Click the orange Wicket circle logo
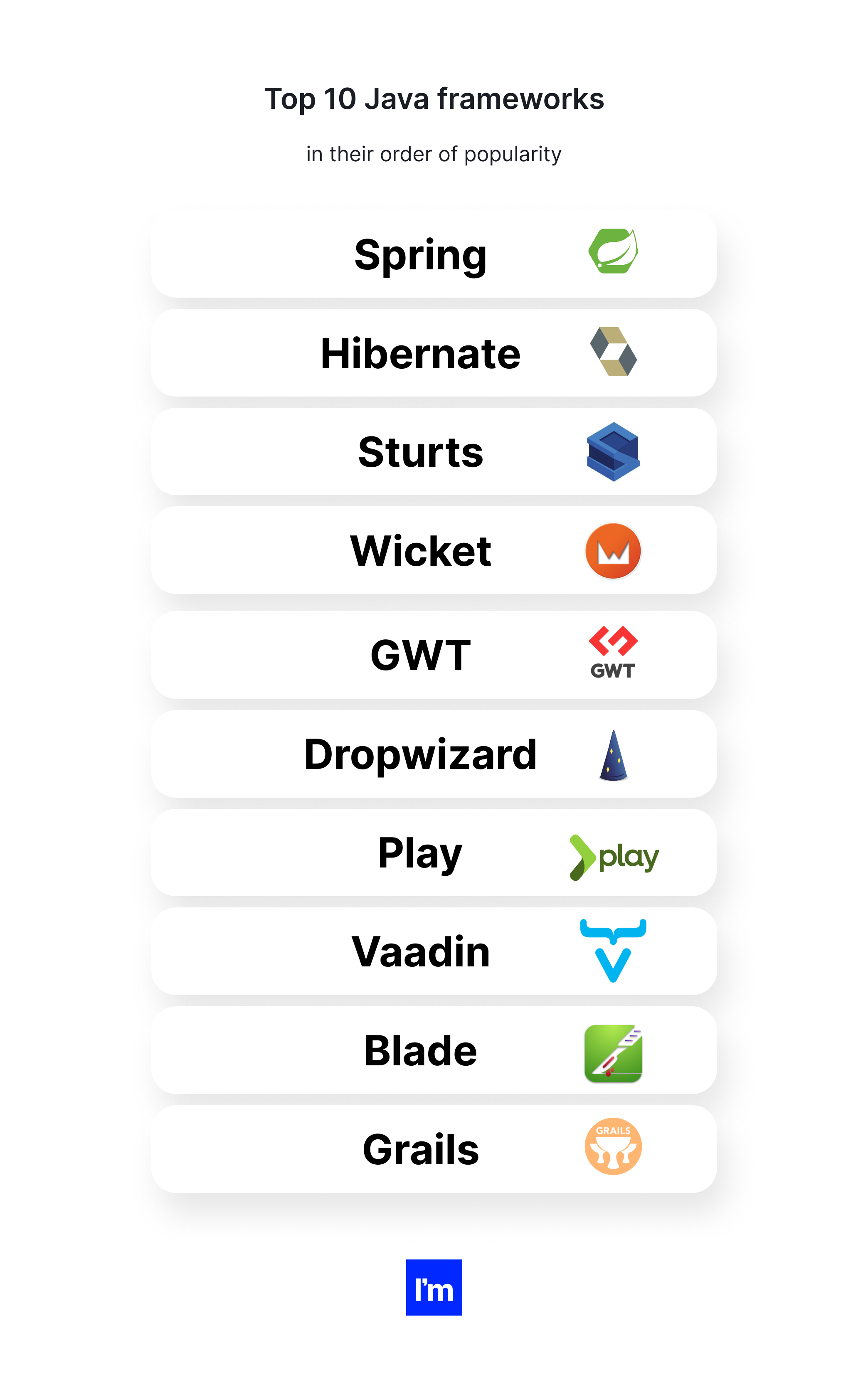Viewport: 868px width, 1380px height. (x=613, y=551)
